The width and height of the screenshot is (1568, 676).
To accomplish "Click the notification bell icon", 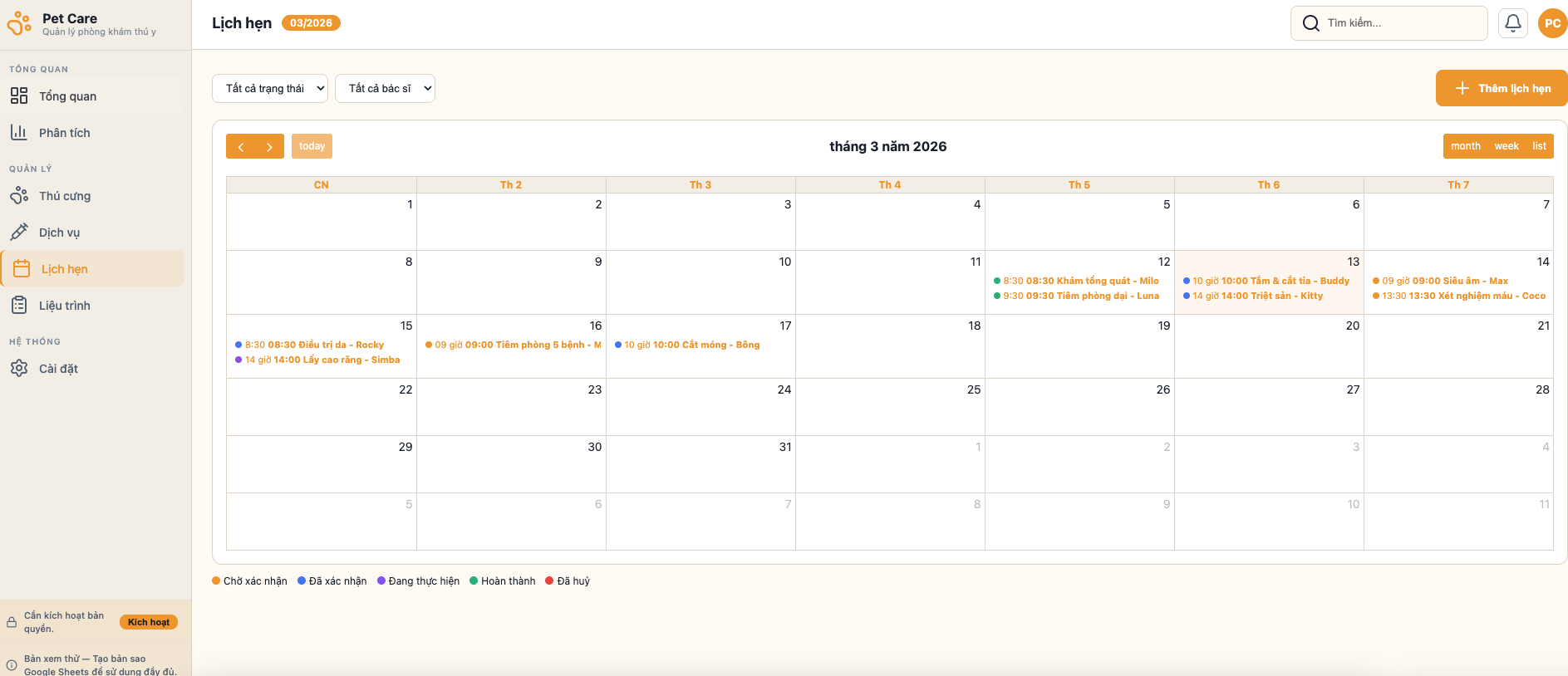I will point(1512,23).
